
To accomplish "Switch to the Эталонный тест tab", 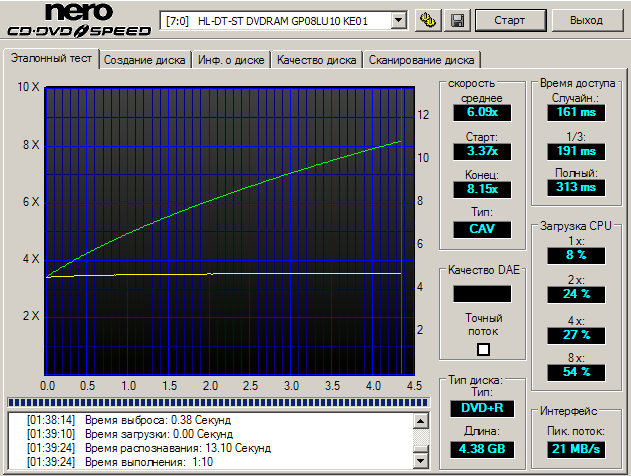I will pos(51,59).
